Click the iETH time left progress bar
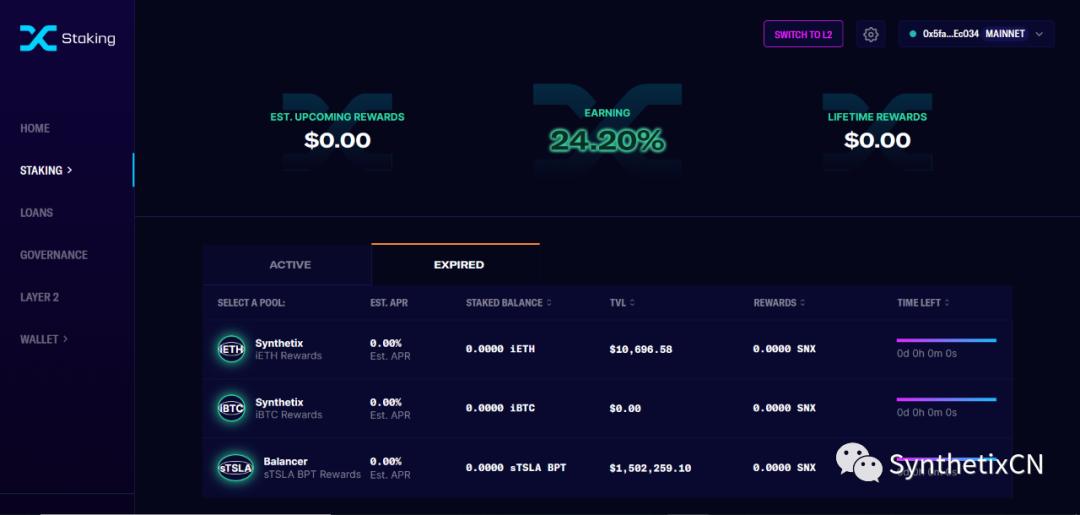1080x515 pixels. 946,340
